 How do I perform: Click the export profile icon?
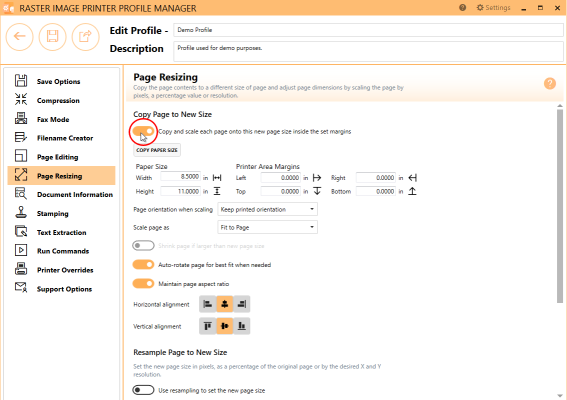85,36
